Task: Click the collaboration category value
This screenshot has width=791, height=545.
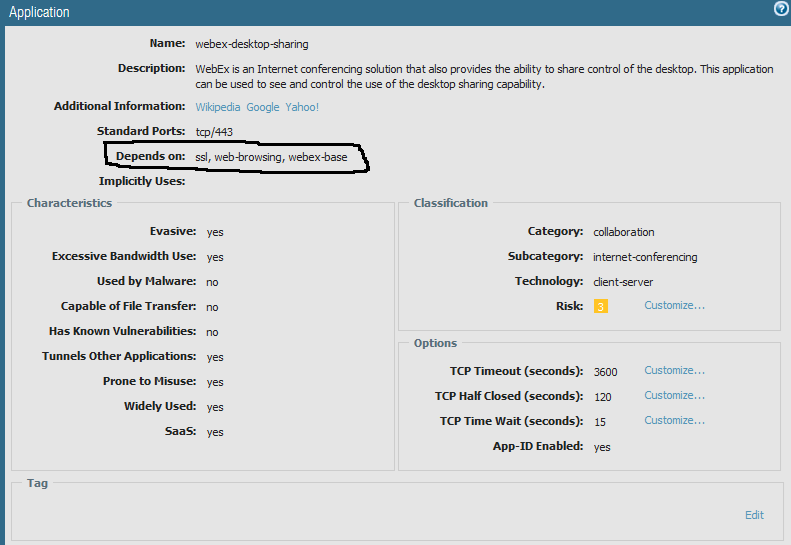Action: click(x=623, y=232)
